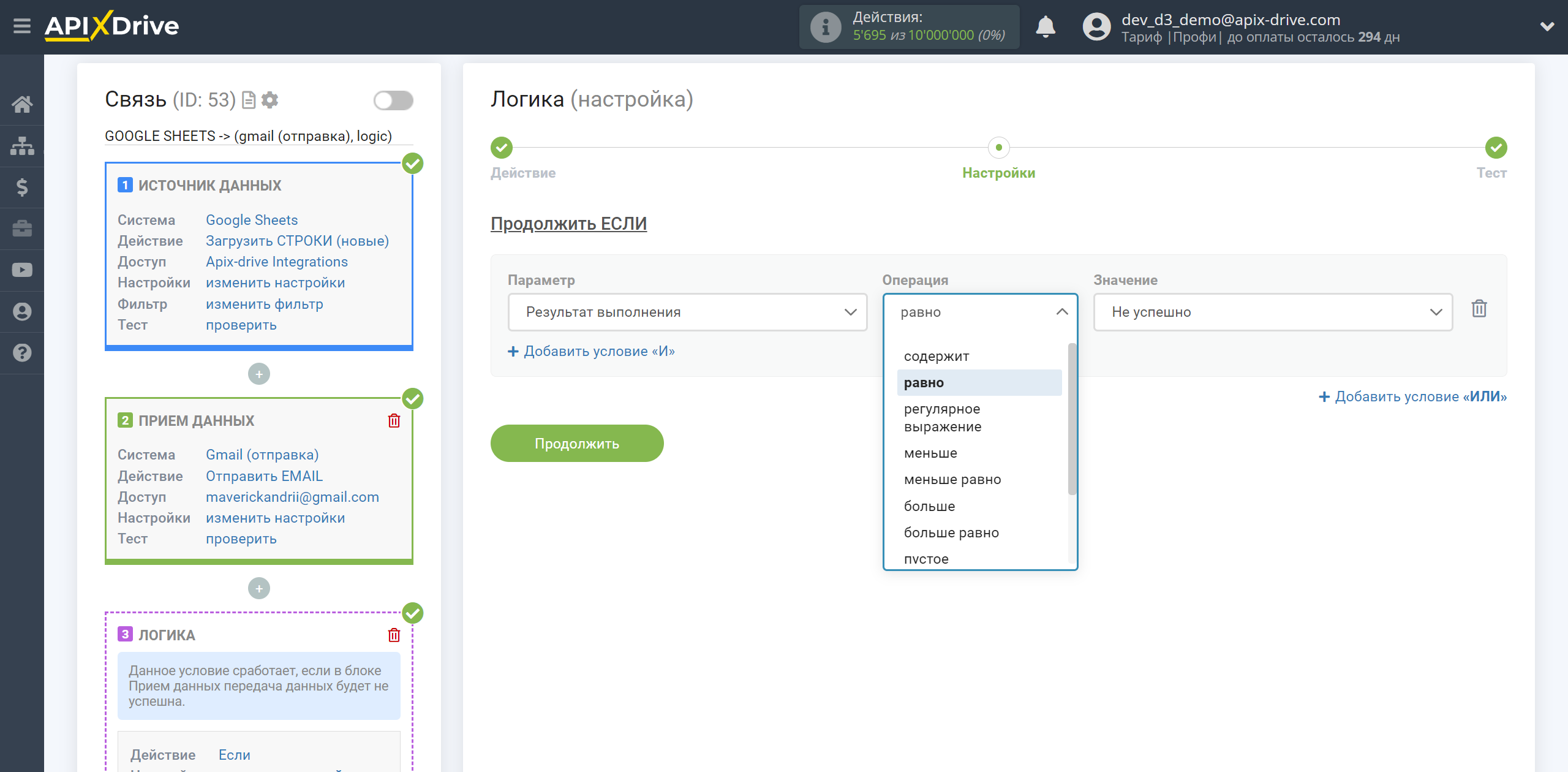Click Добавить условие «И»
The image size is (1568, 772).
pos(591,352)
